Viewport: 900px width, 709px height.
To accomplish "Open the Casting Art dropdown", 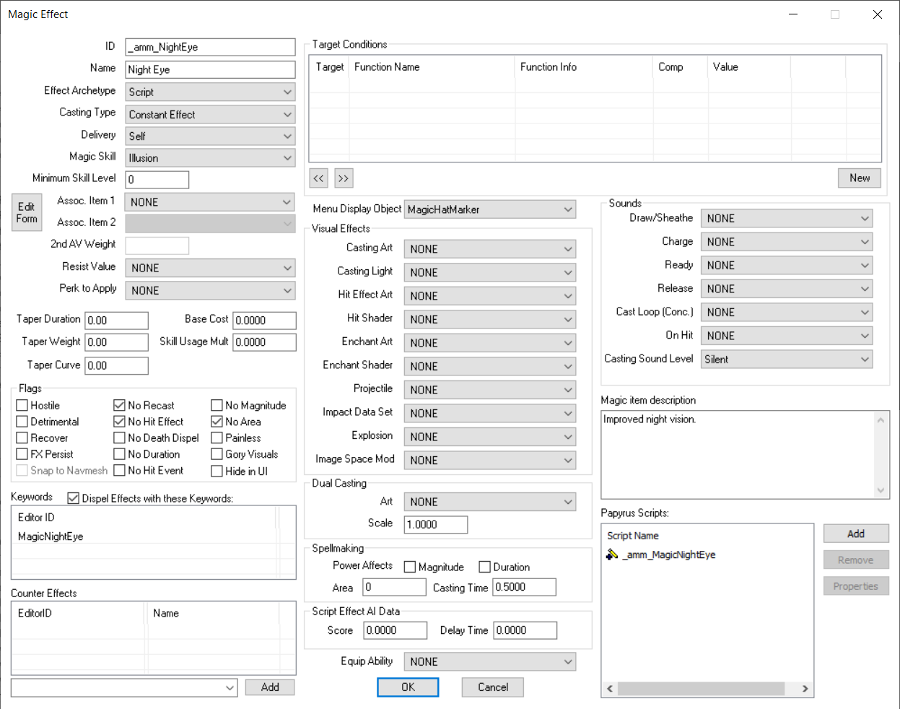I will pyautogui.click(x=490, y=249).
